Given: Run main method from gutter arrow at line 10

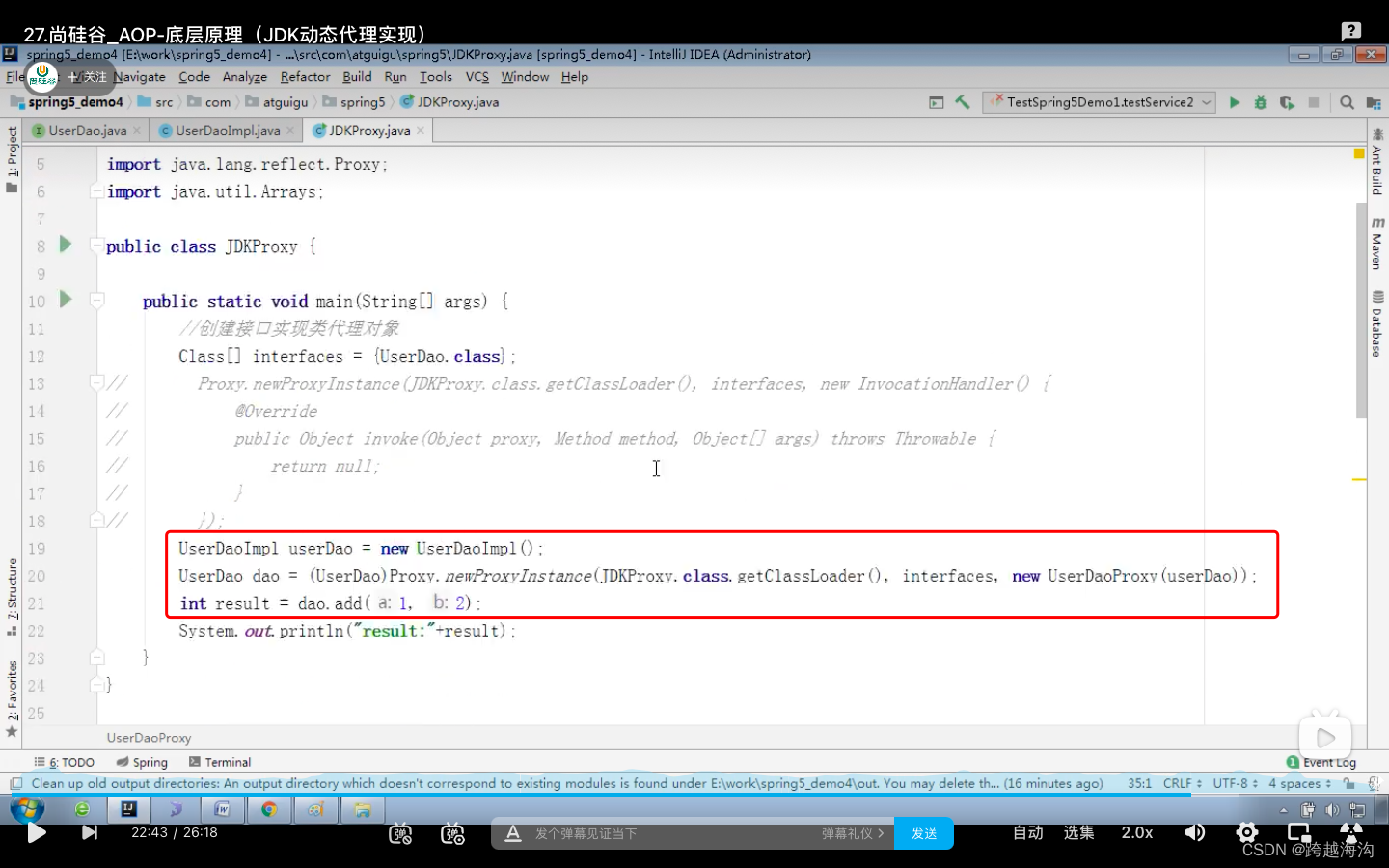Looking at the screenshot, I should coord(66,299).
